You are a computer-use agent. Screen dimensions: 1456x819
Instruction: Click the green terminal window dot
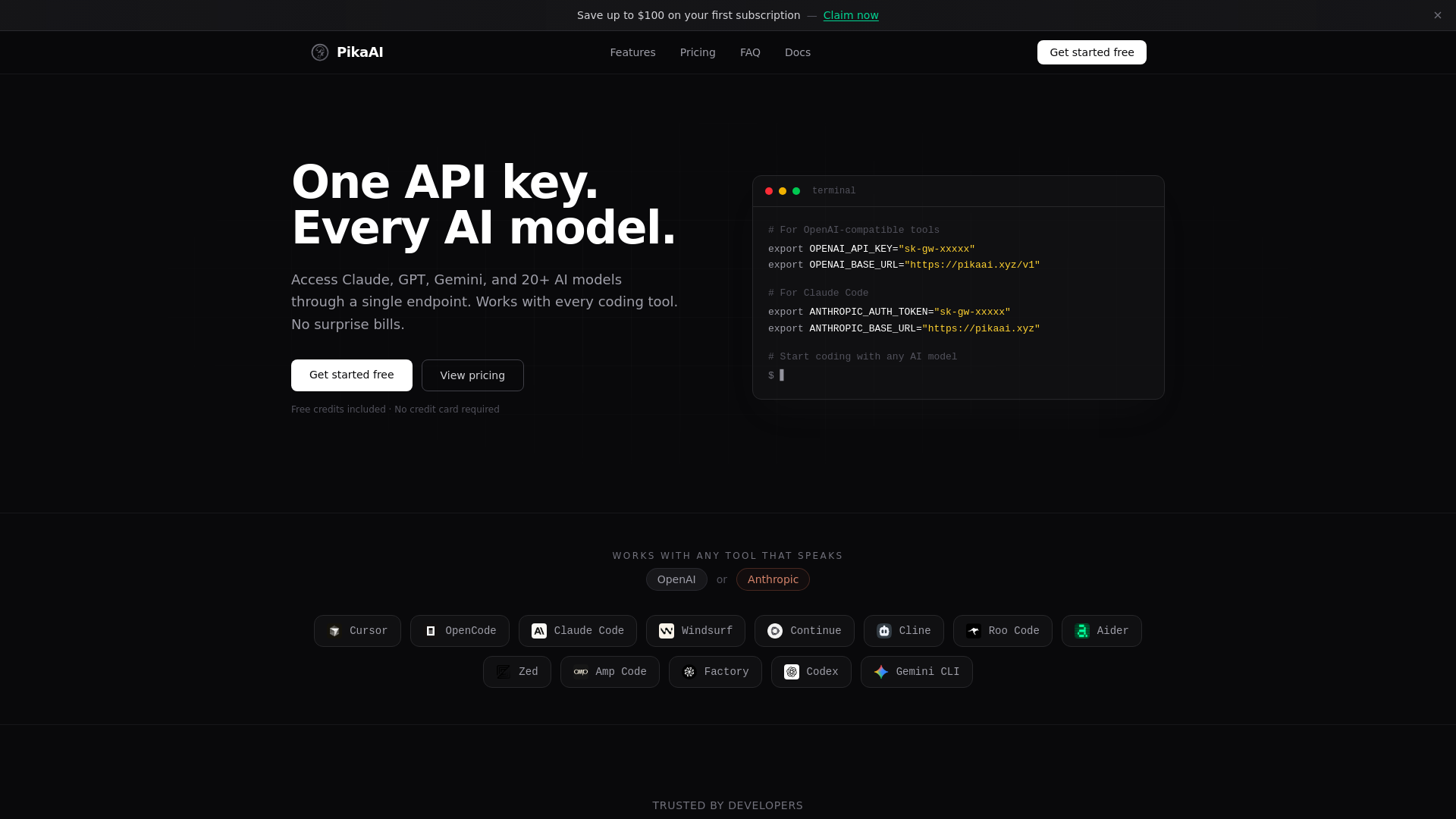pyautogui.click(x=796, y=191)
